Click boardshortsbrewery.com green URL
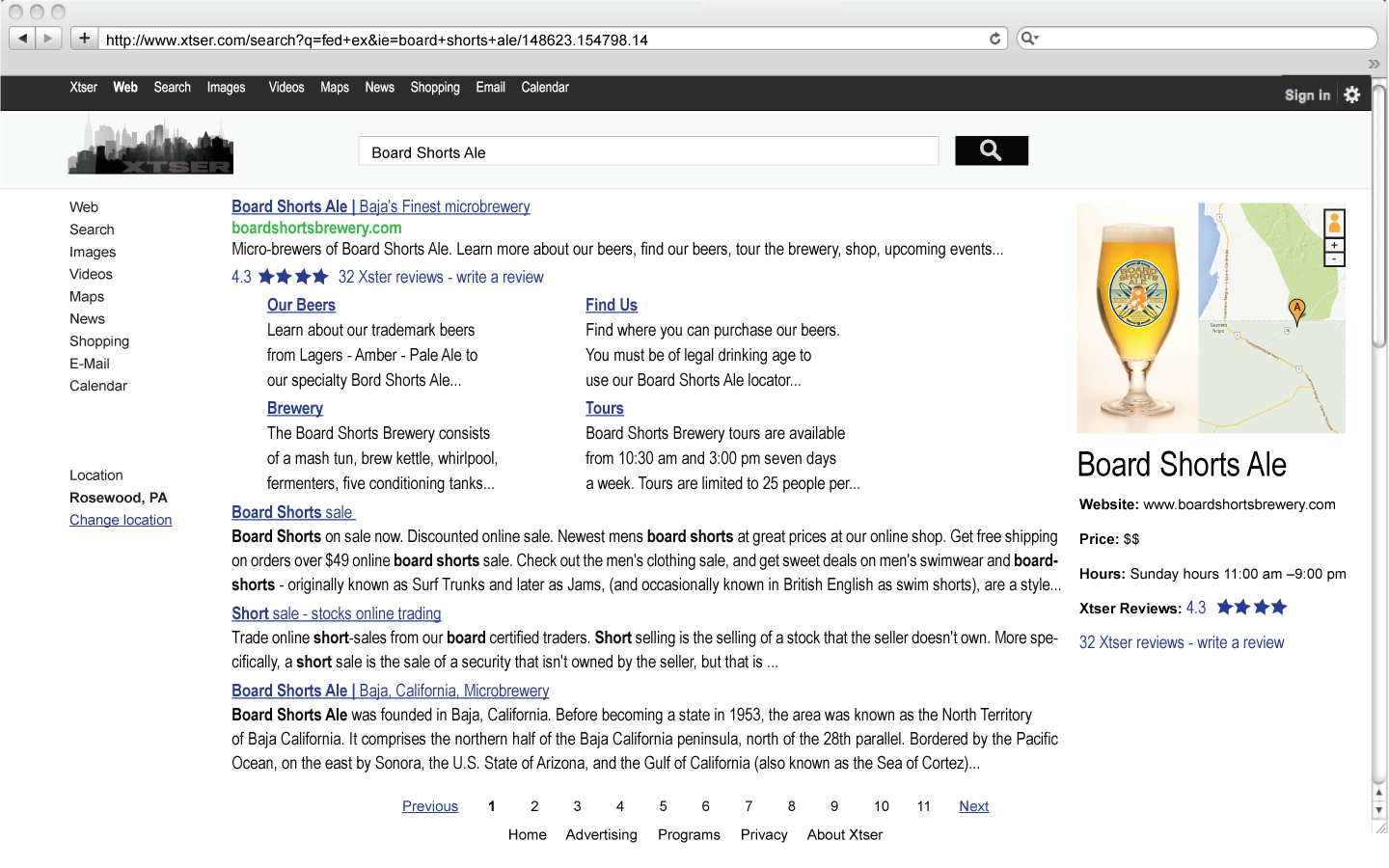This screenshot has width=1389, height=868. click(x=316, y=228)
